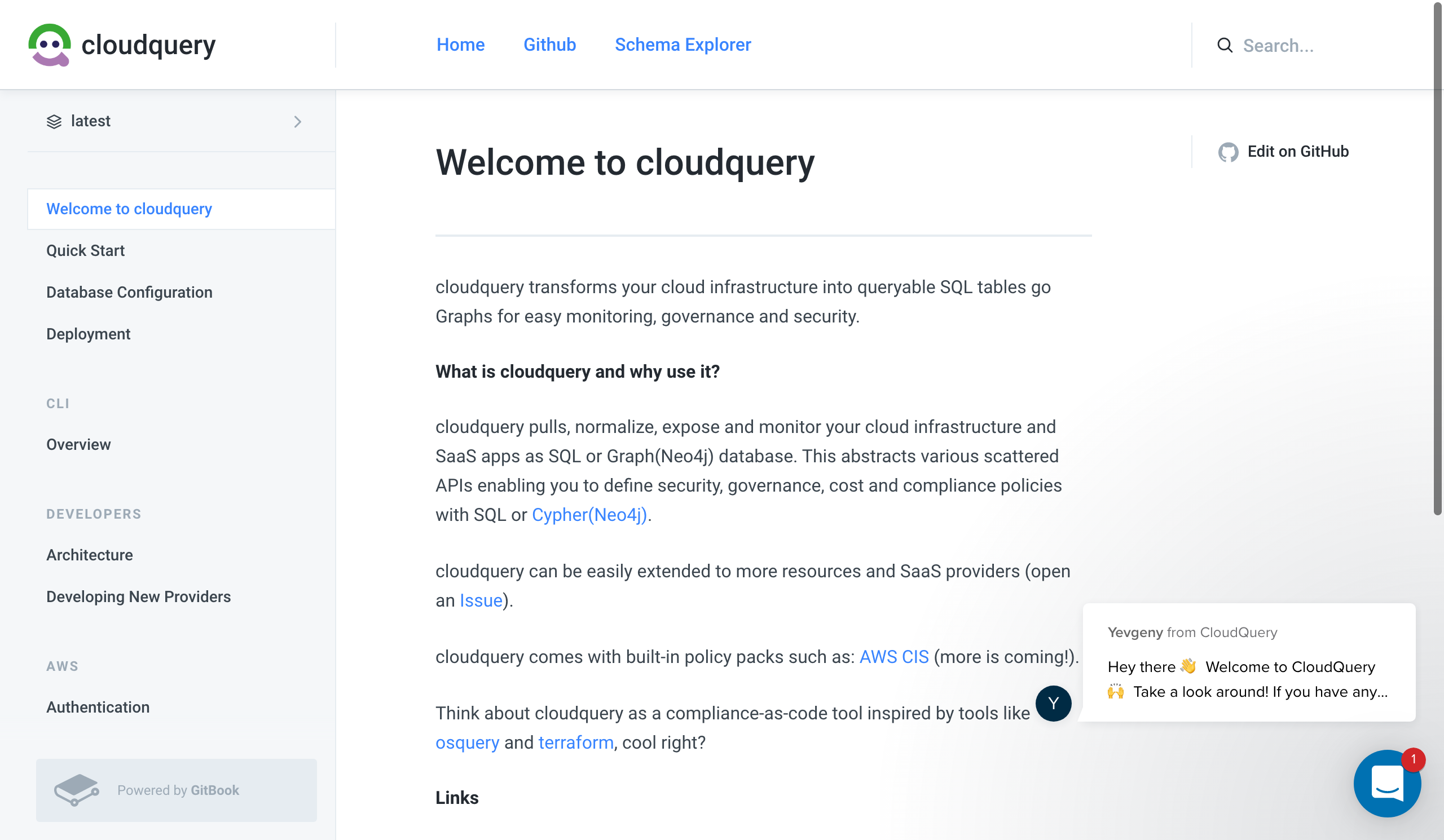The image size is (1444, 840).
Task: Click the CLI section label
Action: [58, 403]
